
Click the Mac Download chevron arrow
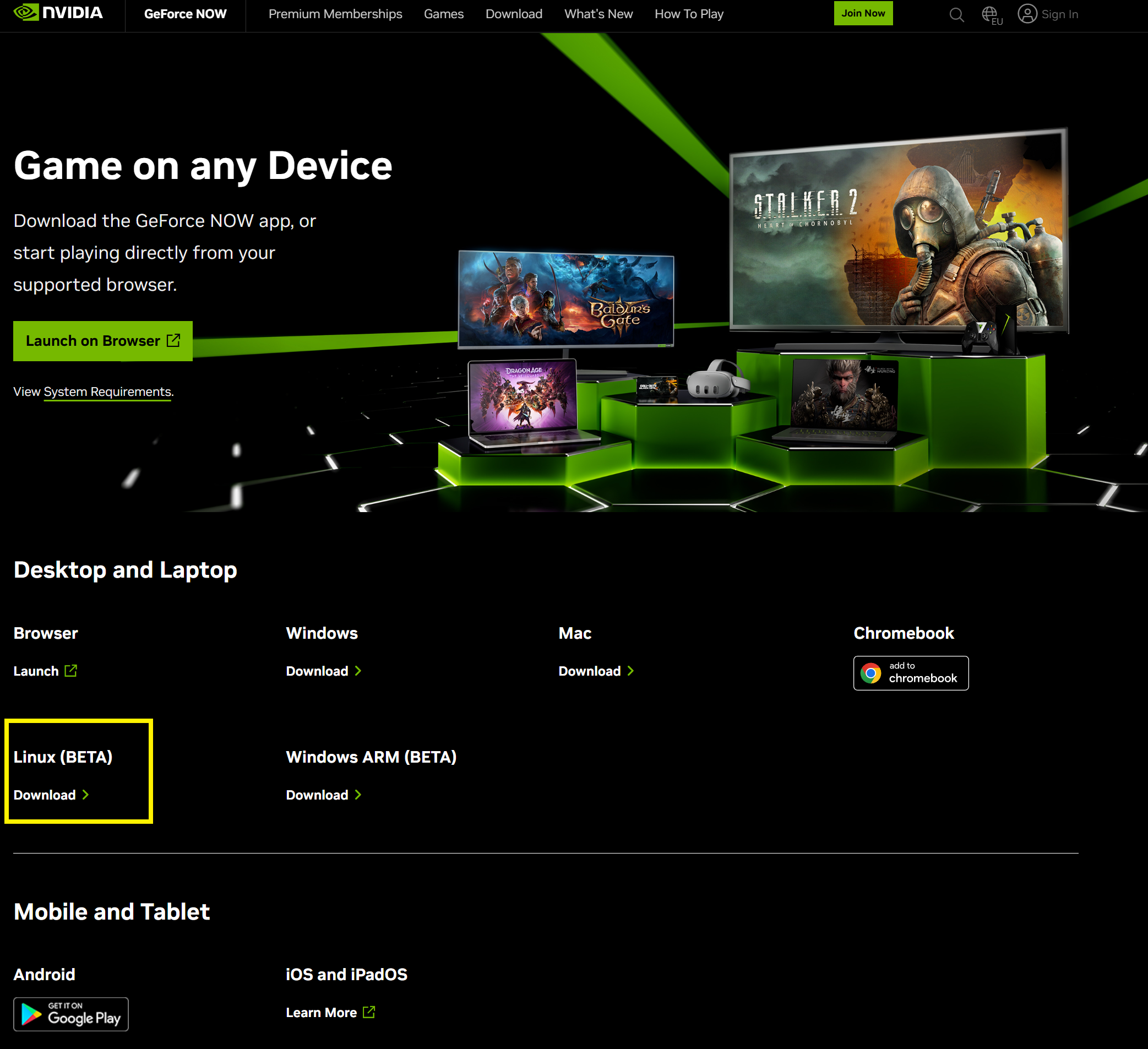pos(630,670)
